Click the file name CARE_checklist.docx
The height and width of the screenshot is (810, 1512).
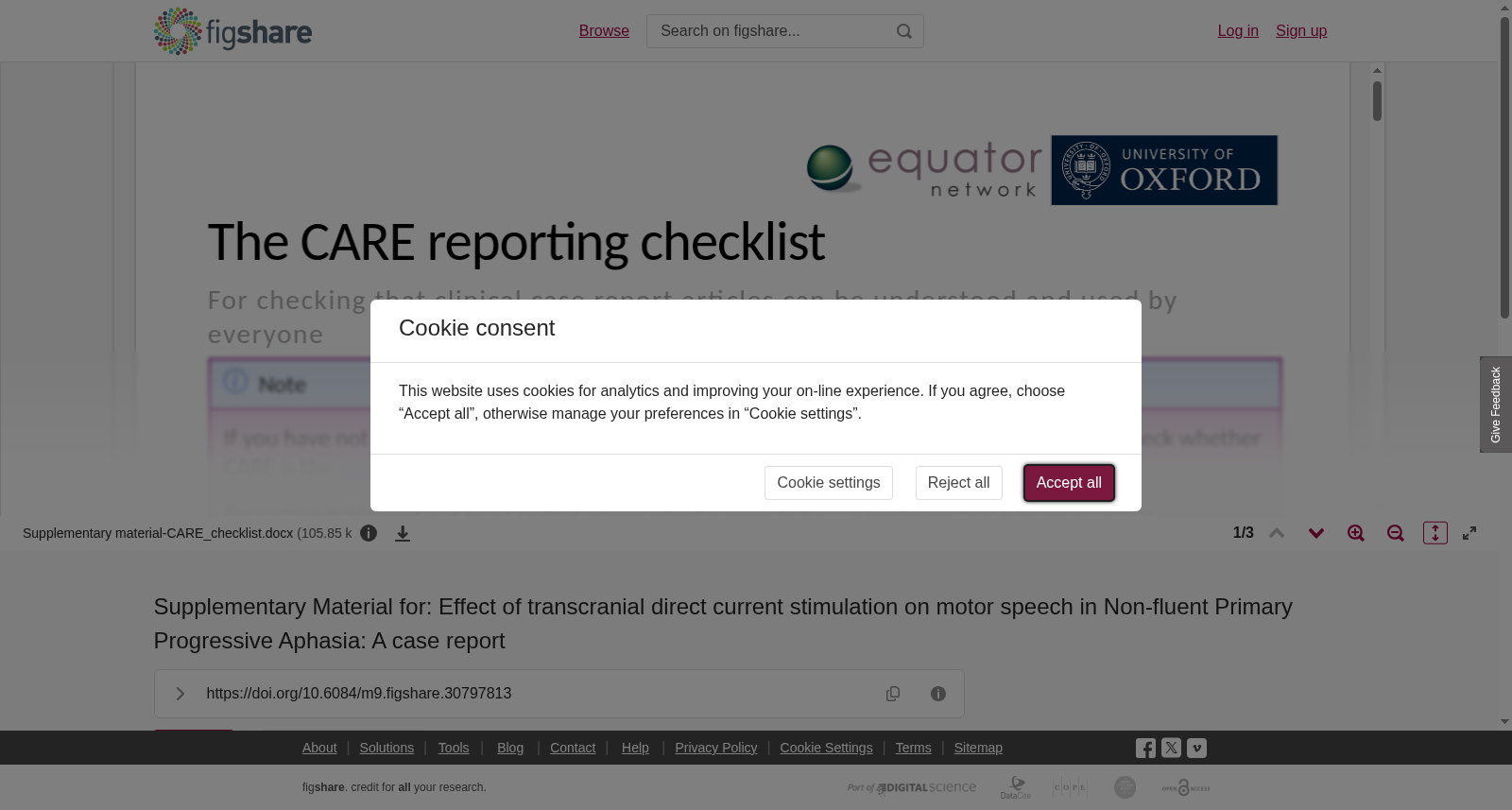(x=158, y=533)
